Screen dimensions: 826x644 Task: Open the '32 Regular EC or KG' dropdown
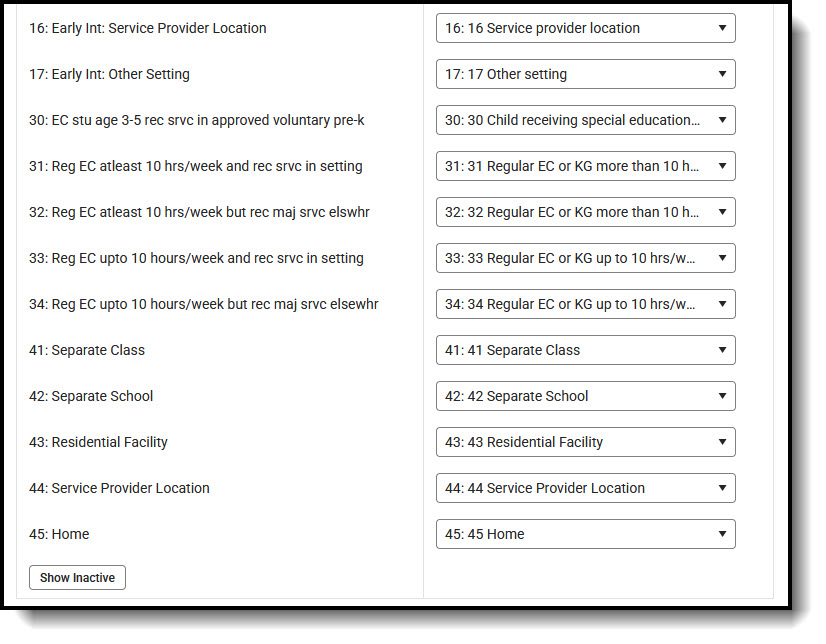point(585,212)
